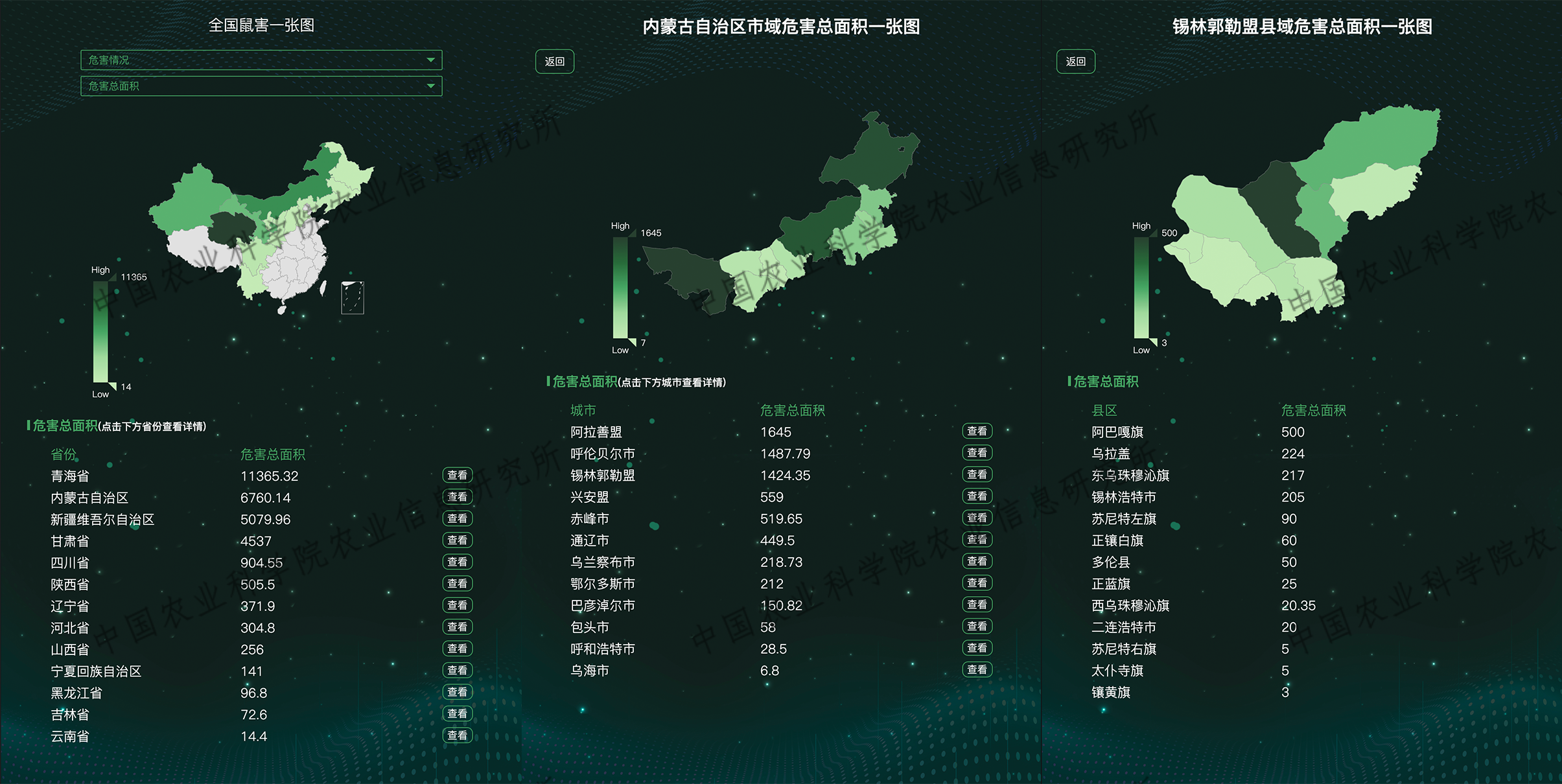Click the South China Sea inset map
1562x784 pixels.
coord(353,297)
